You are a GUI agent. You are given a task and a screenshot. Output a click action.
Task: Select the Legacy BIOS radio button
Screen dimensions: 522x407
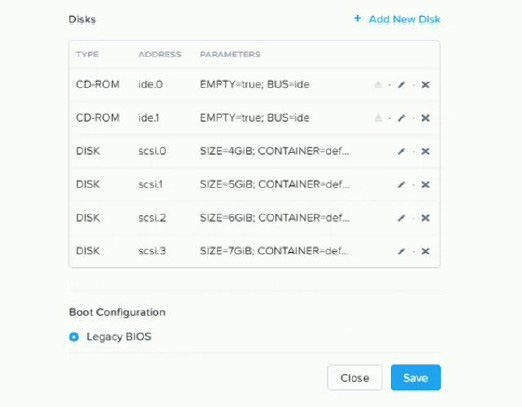[74, 337]
